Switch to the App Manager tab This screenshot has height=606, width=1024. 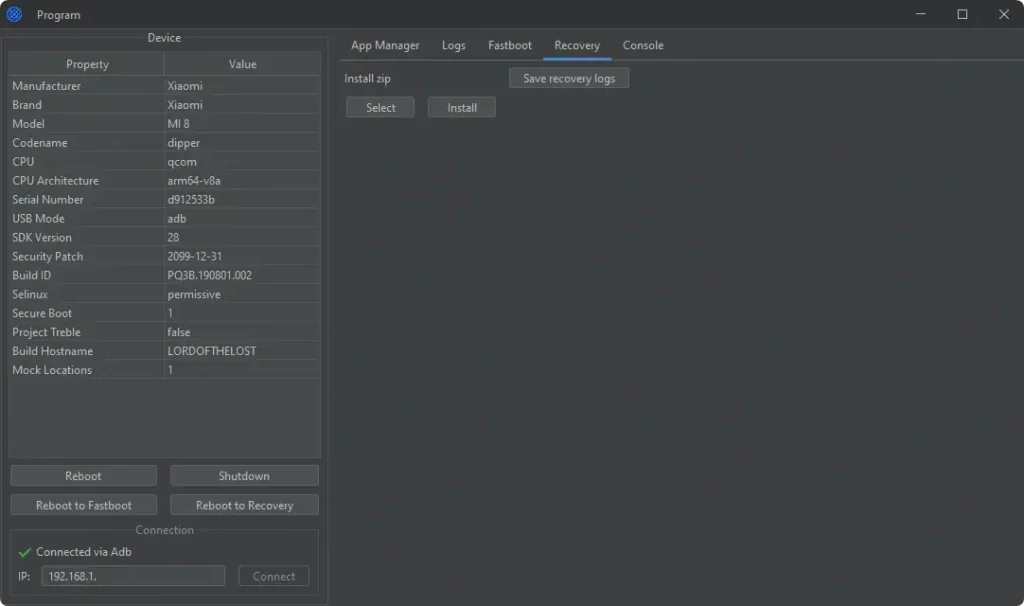[x=385, y=46]
